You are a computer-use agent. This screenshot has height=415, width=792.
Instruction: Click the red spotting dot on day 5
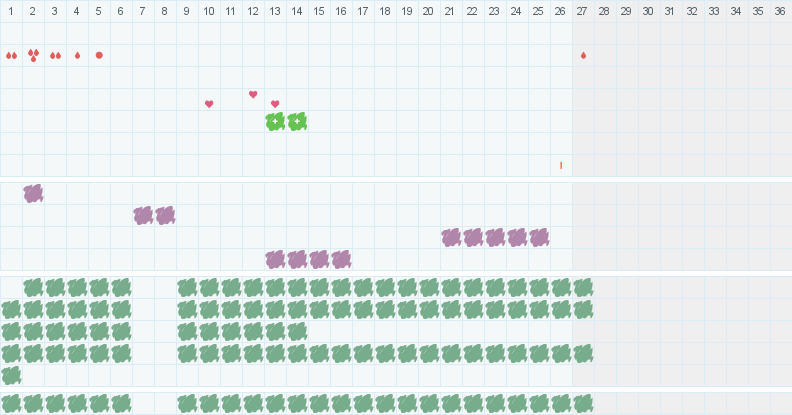click(x=99, y=55)
